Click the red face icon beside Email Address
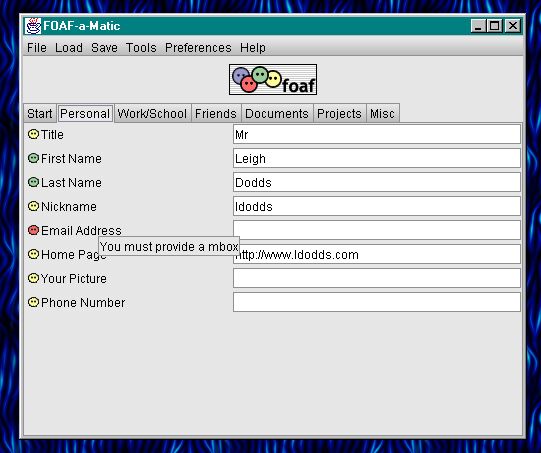 (33, 230)
